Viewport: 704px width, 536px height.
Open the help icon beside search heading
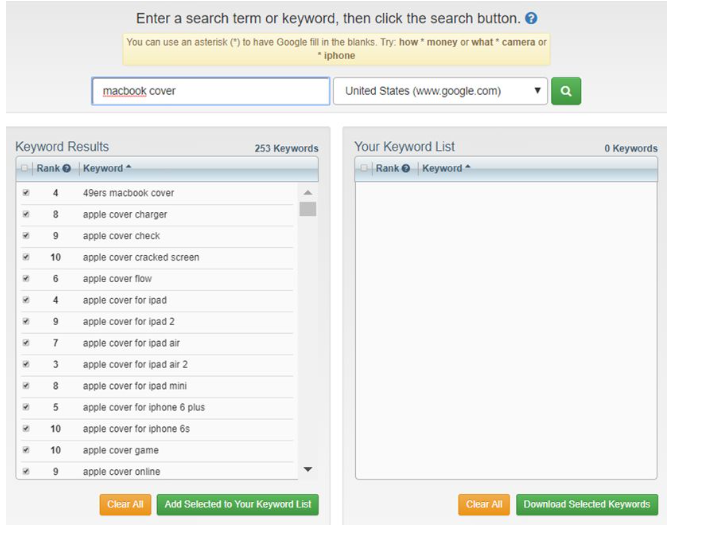click(531, 18)
